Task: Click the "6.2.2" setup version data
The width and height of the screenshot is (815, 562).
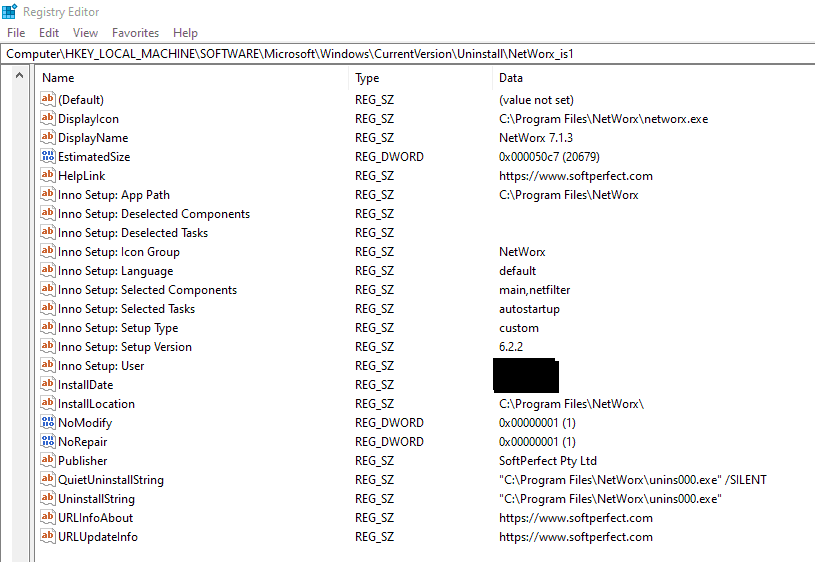Action: coord(511,347)
